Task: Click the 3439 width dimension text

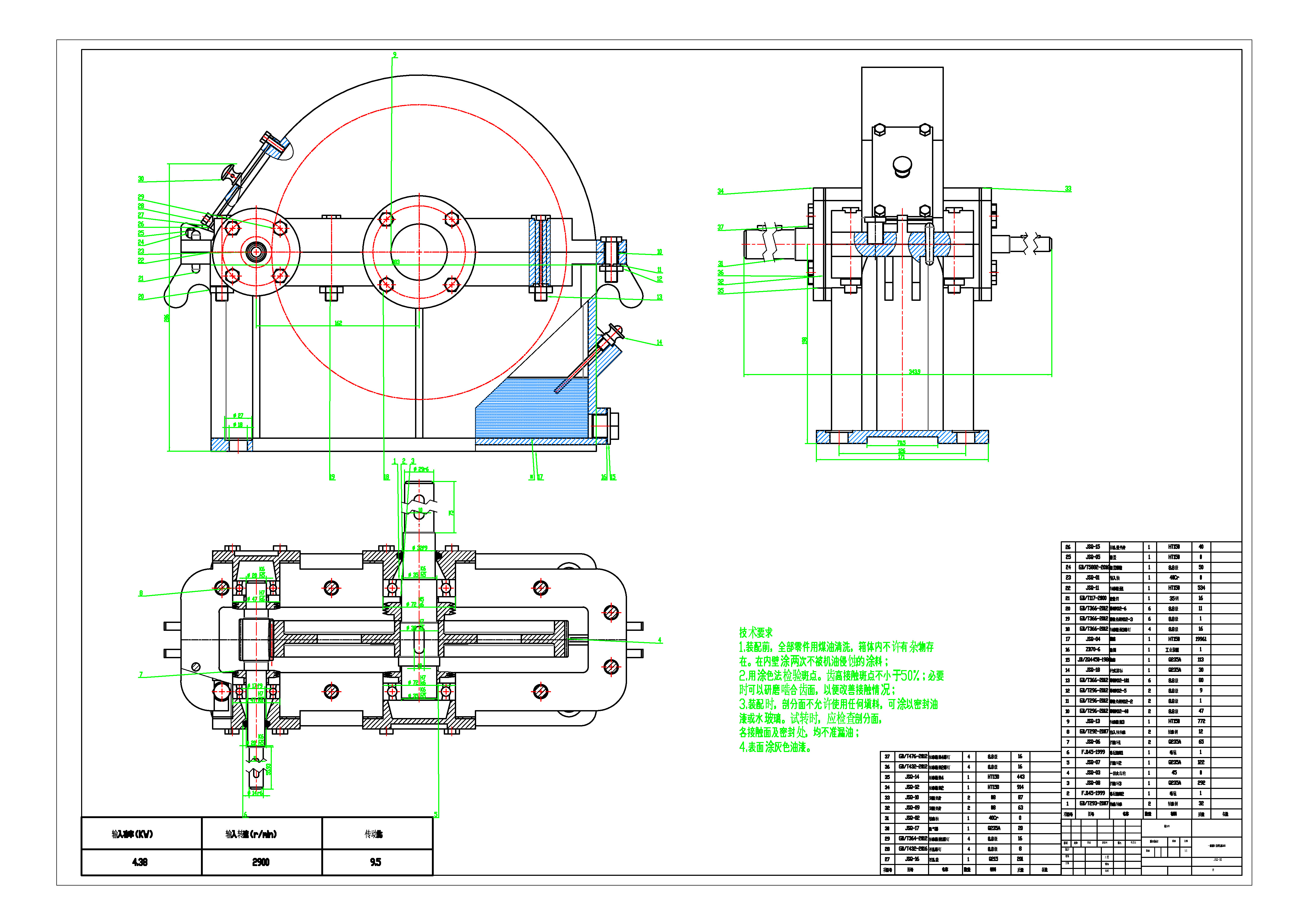Action: coord(914,372)
